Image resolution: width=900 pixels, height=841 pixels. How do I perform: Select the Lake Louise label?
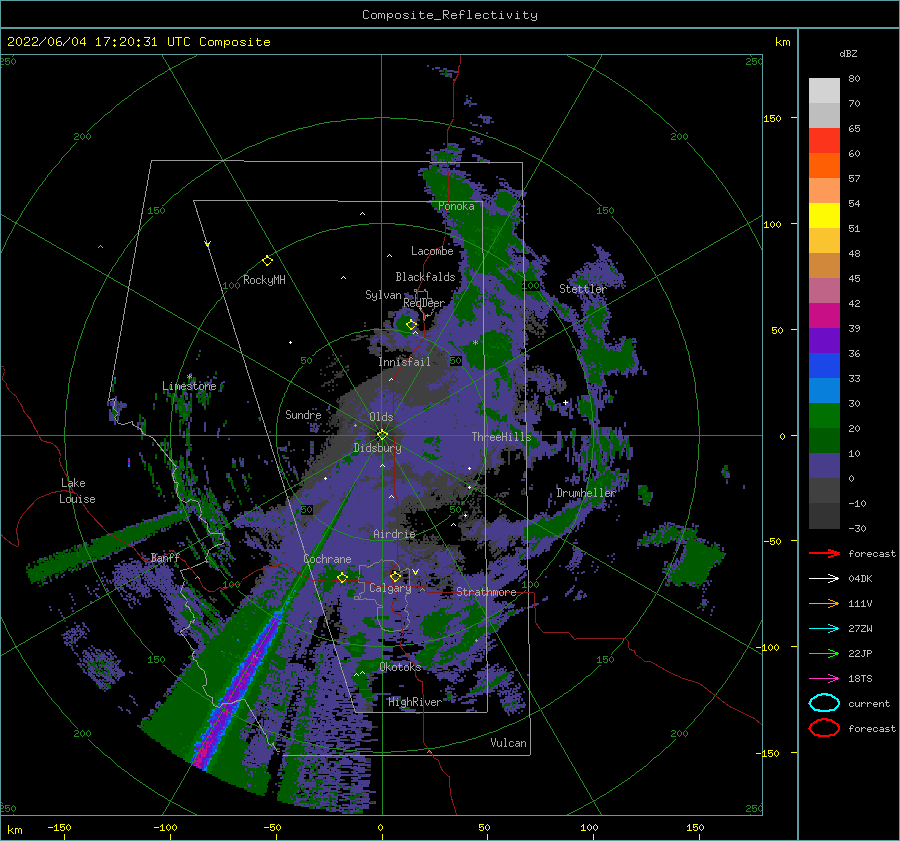(x=78, y=491)
